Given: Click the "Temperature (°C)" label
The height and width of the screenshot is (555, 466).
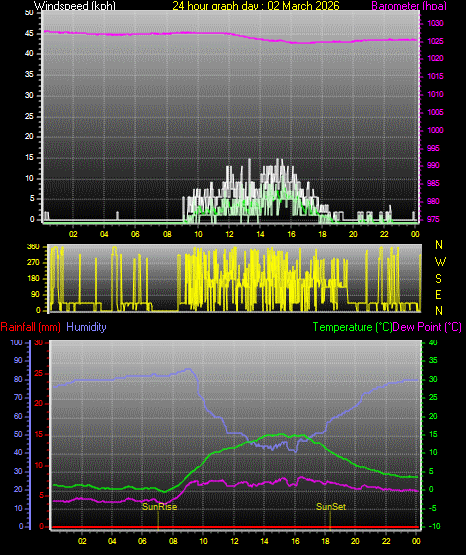Looking at the screenshot, I should [x=352, y=327].
